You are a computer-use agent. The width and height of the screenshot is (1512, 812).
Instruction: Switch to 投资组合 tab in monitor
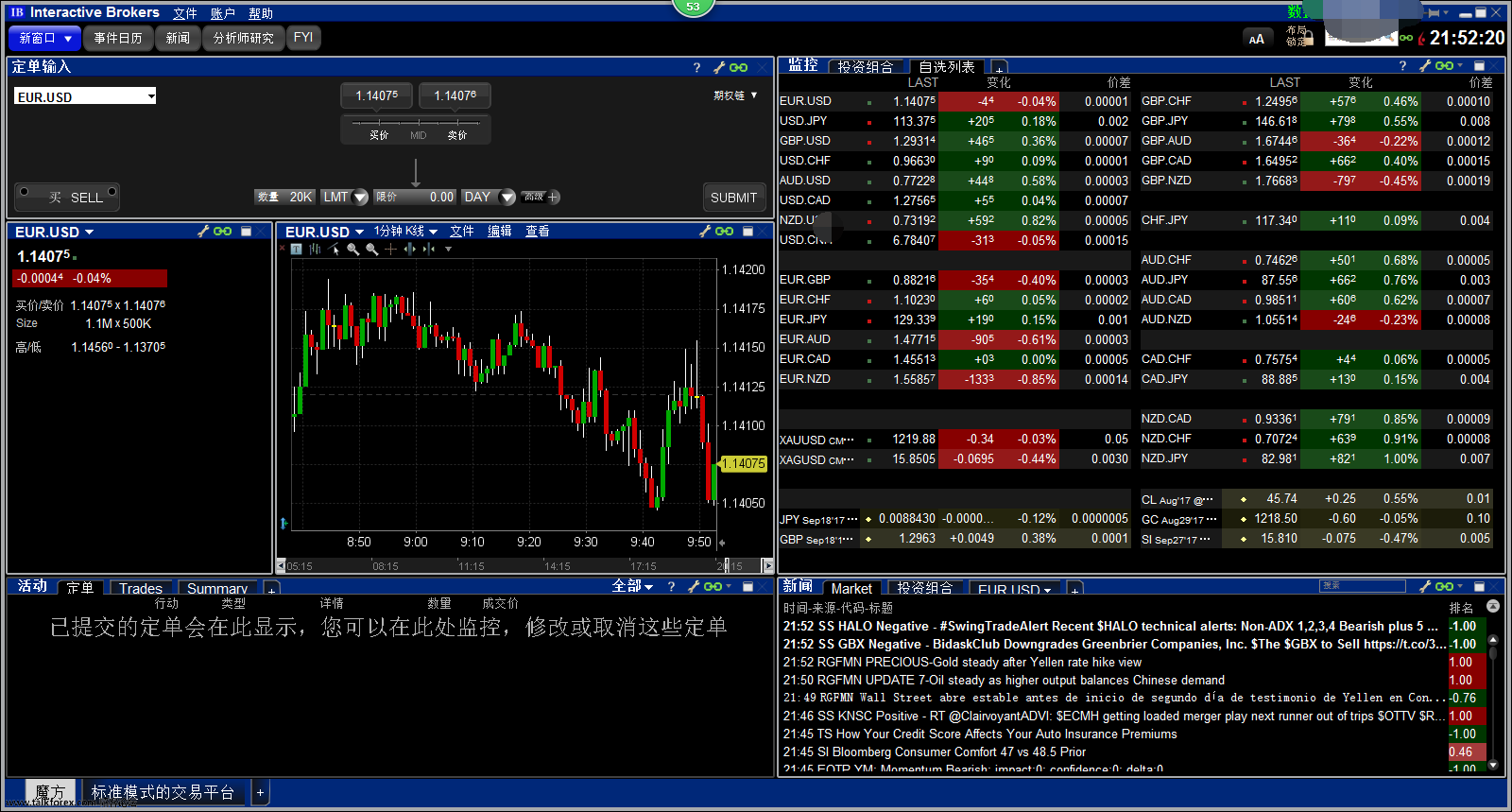[865, 66]
